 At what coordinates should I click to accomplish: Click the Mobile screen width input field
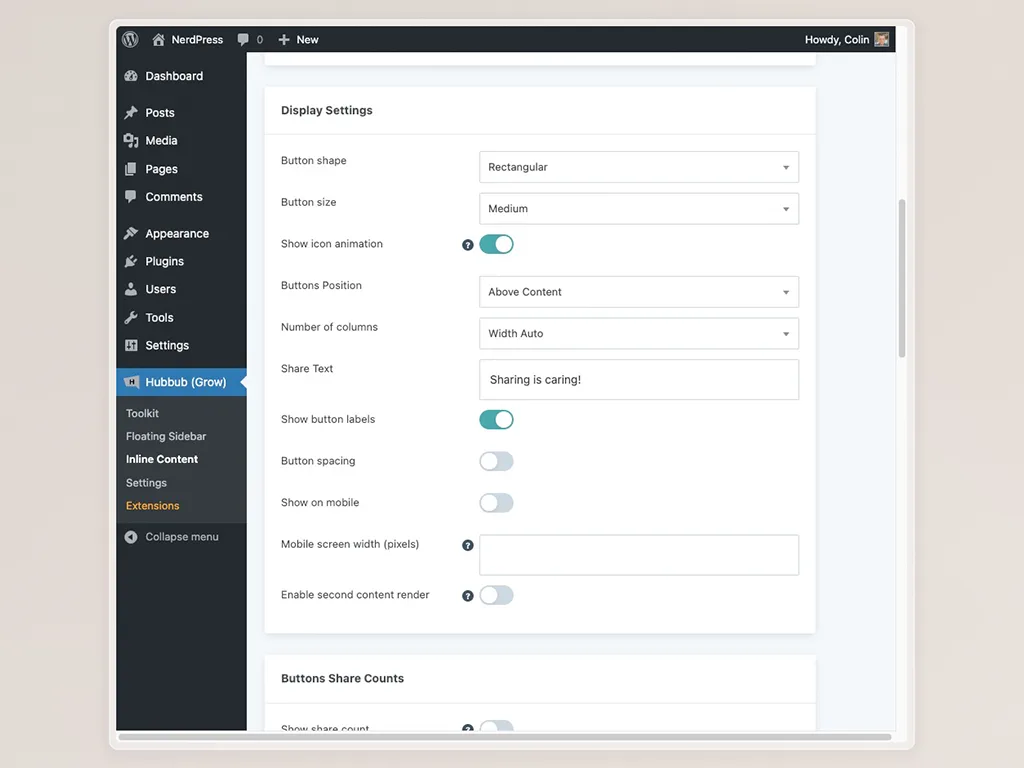coord(639,555)
